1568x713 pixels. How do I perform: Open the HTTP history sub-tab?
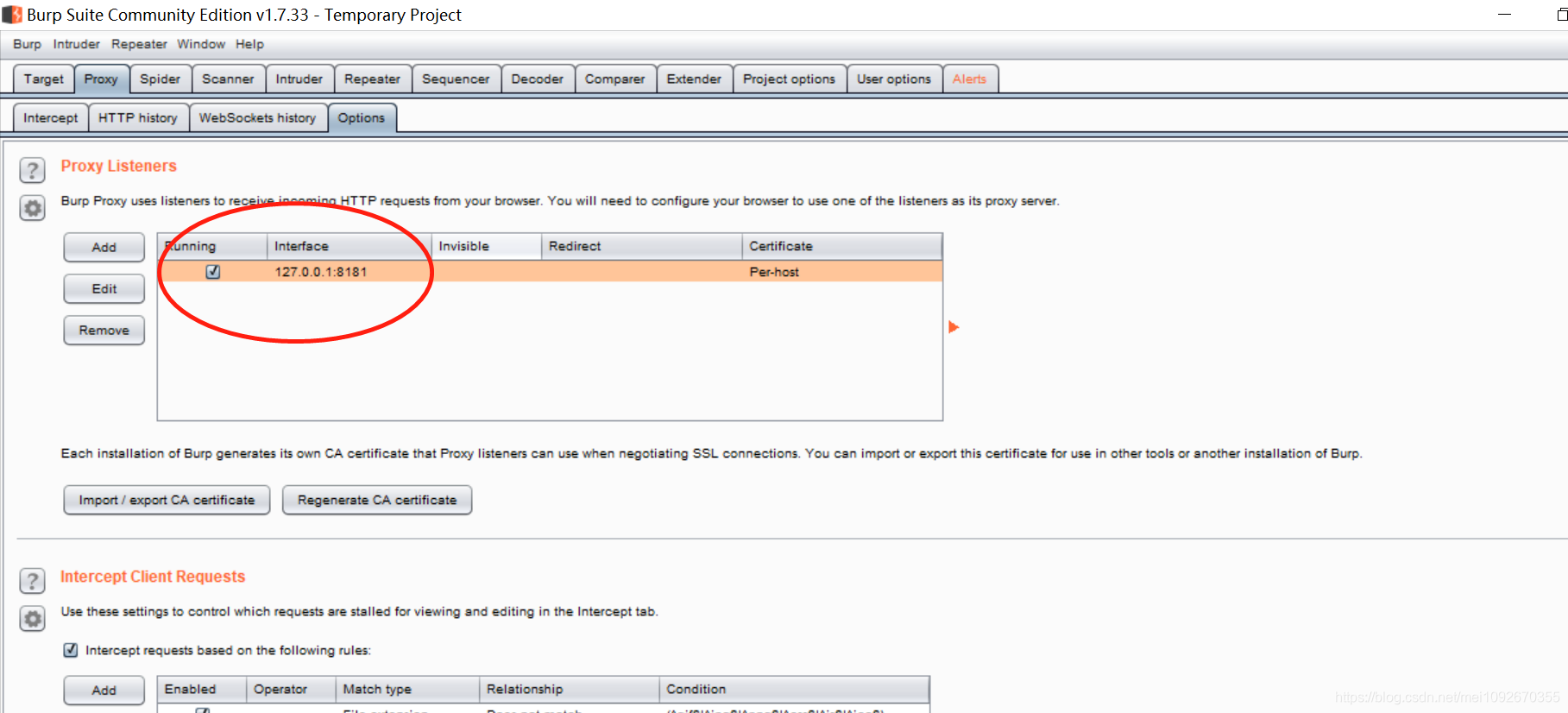coord(138,117)
